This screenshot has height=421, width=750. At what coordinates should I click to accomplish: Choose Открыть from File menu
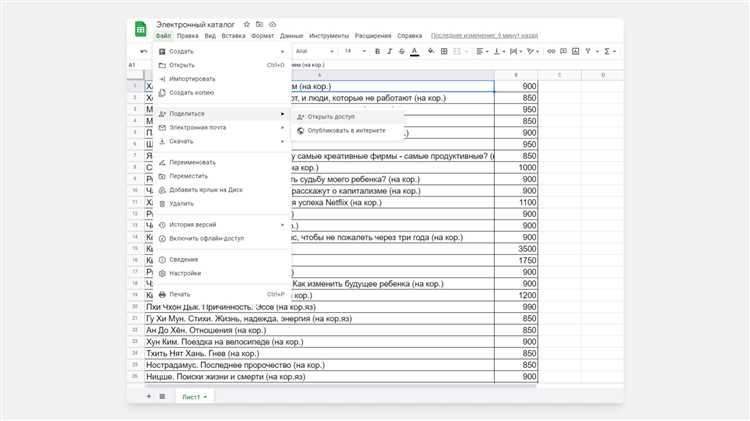(222, 65)
